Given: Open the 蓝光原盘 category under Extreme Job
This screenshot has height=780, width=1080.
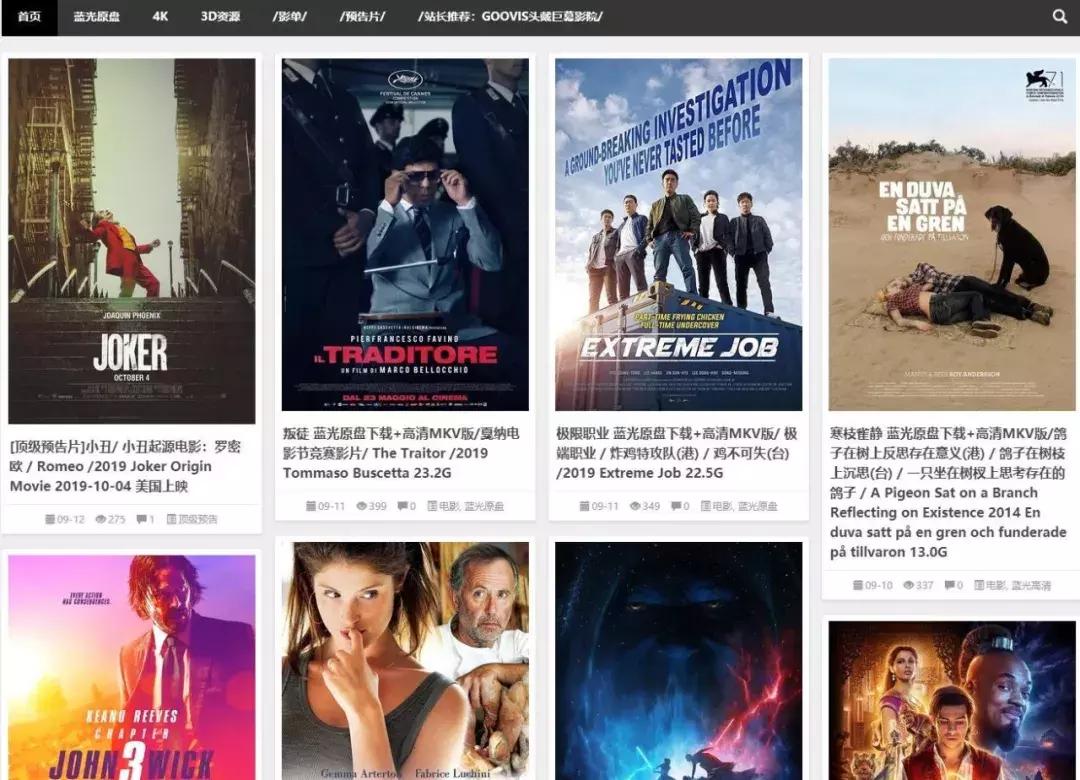Looking at the screenshot, I should tap(758, 506).
